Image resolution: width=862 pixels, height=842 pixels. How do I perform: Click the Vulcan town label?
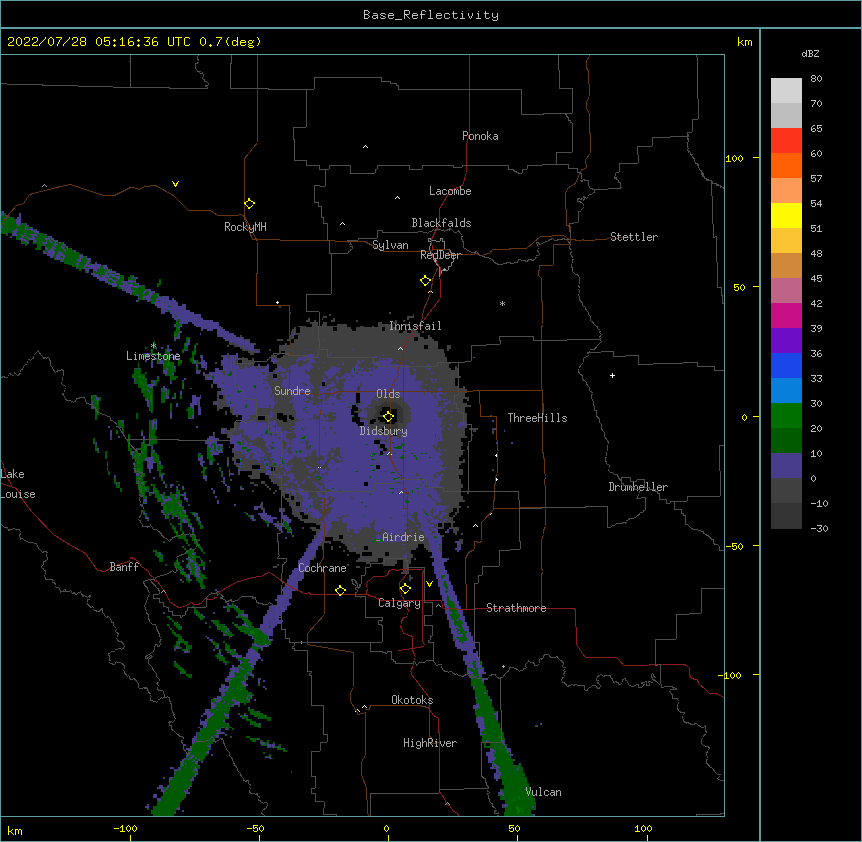[543, 792]
